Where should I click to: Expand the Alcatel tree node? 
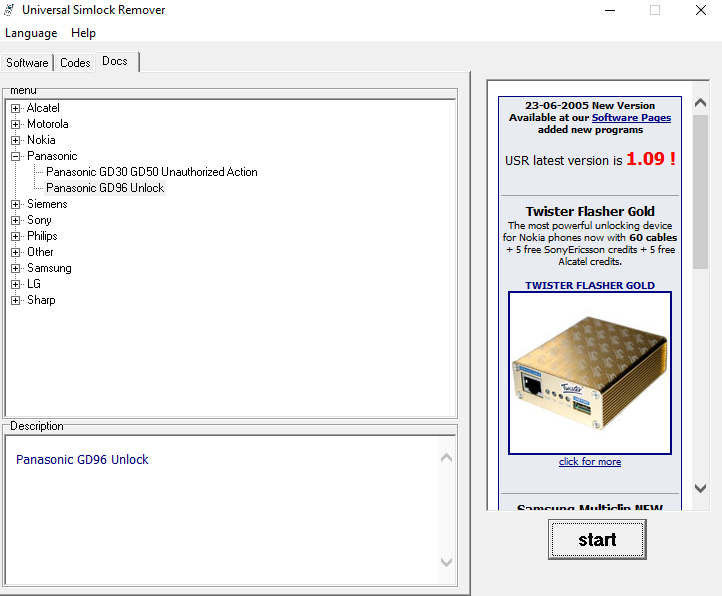[x=16, y=108]
